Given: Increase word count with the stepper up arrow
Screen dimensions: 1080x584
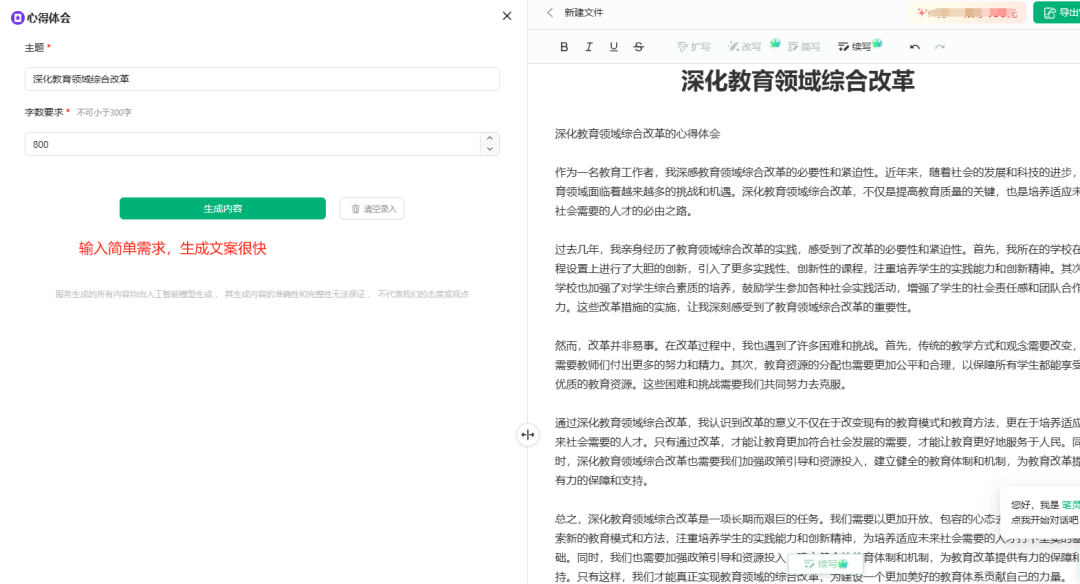Looking at the screenshot, I should coord(489,139).
